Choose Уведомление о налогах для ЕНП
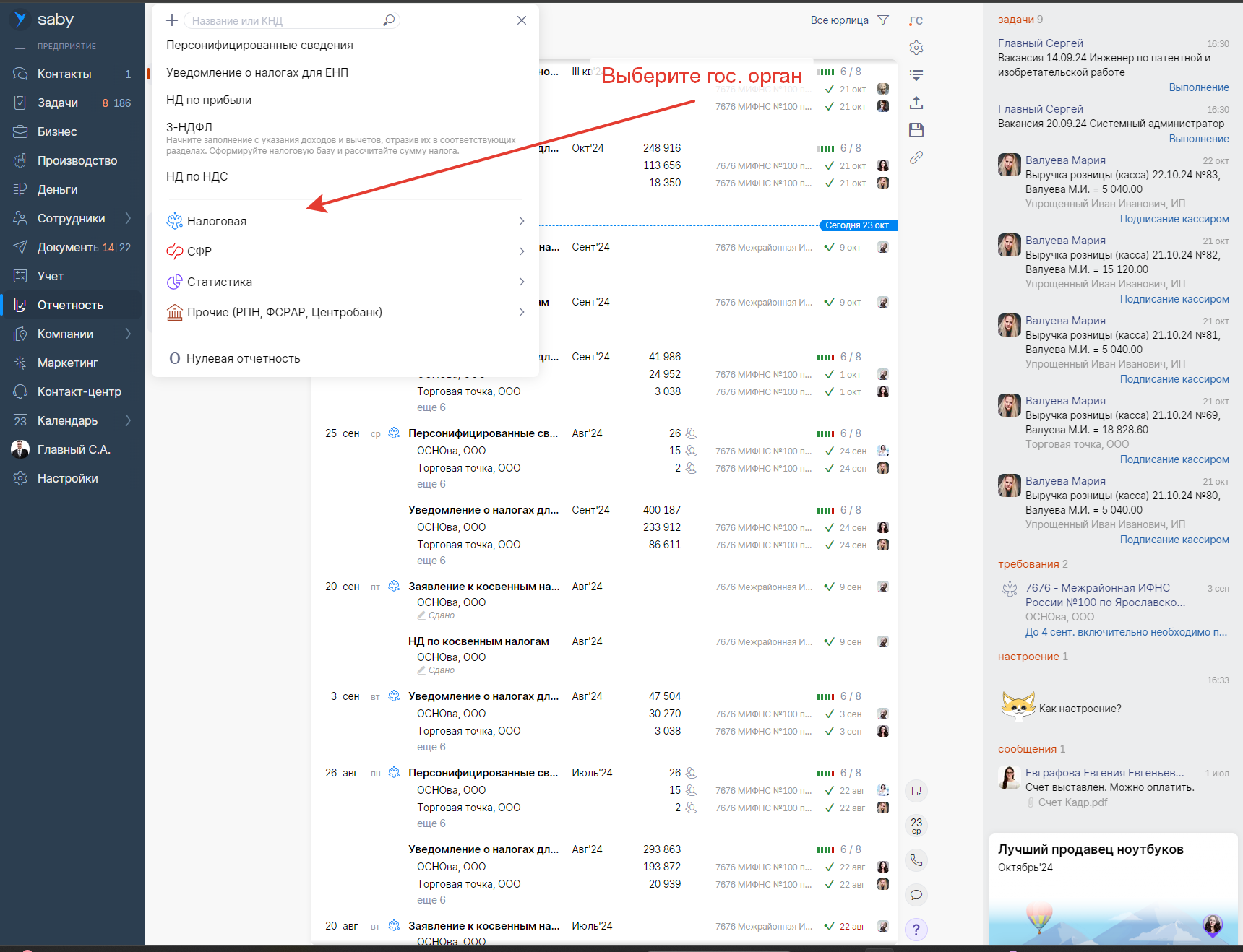Screen dimensions: 1243x952 [x=257, y=72]
